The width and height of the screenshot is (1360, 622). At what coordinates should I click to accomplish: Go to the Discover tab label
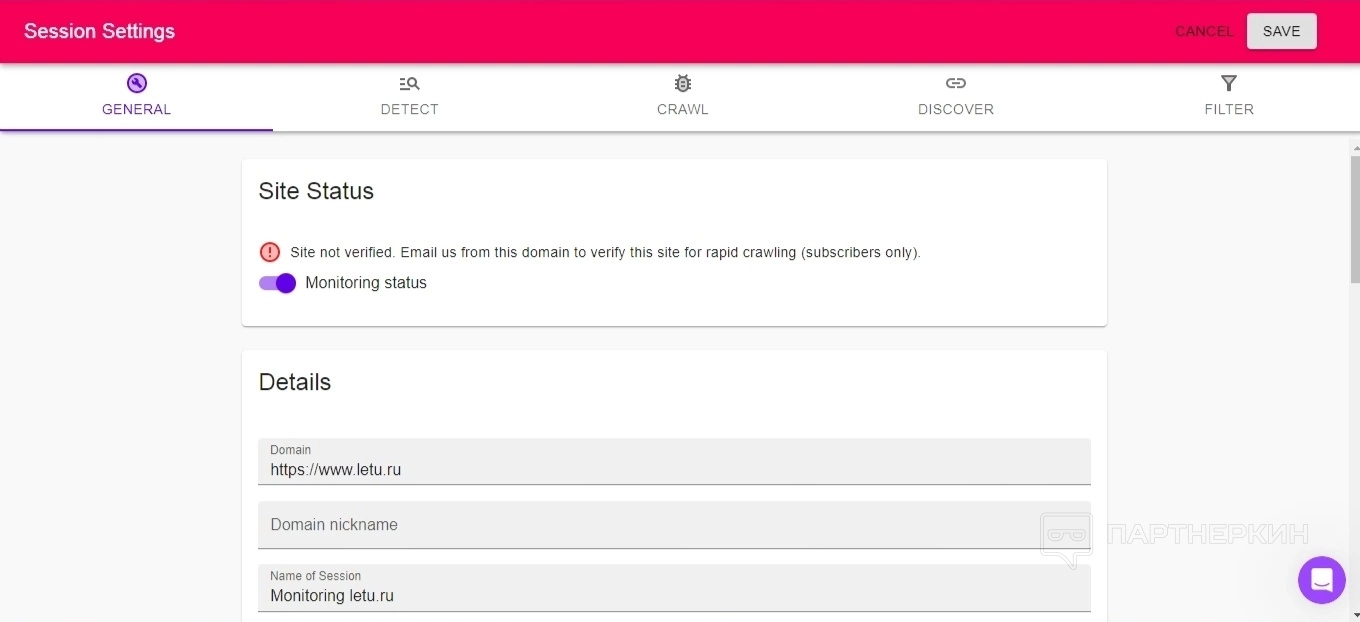(956, 110)
